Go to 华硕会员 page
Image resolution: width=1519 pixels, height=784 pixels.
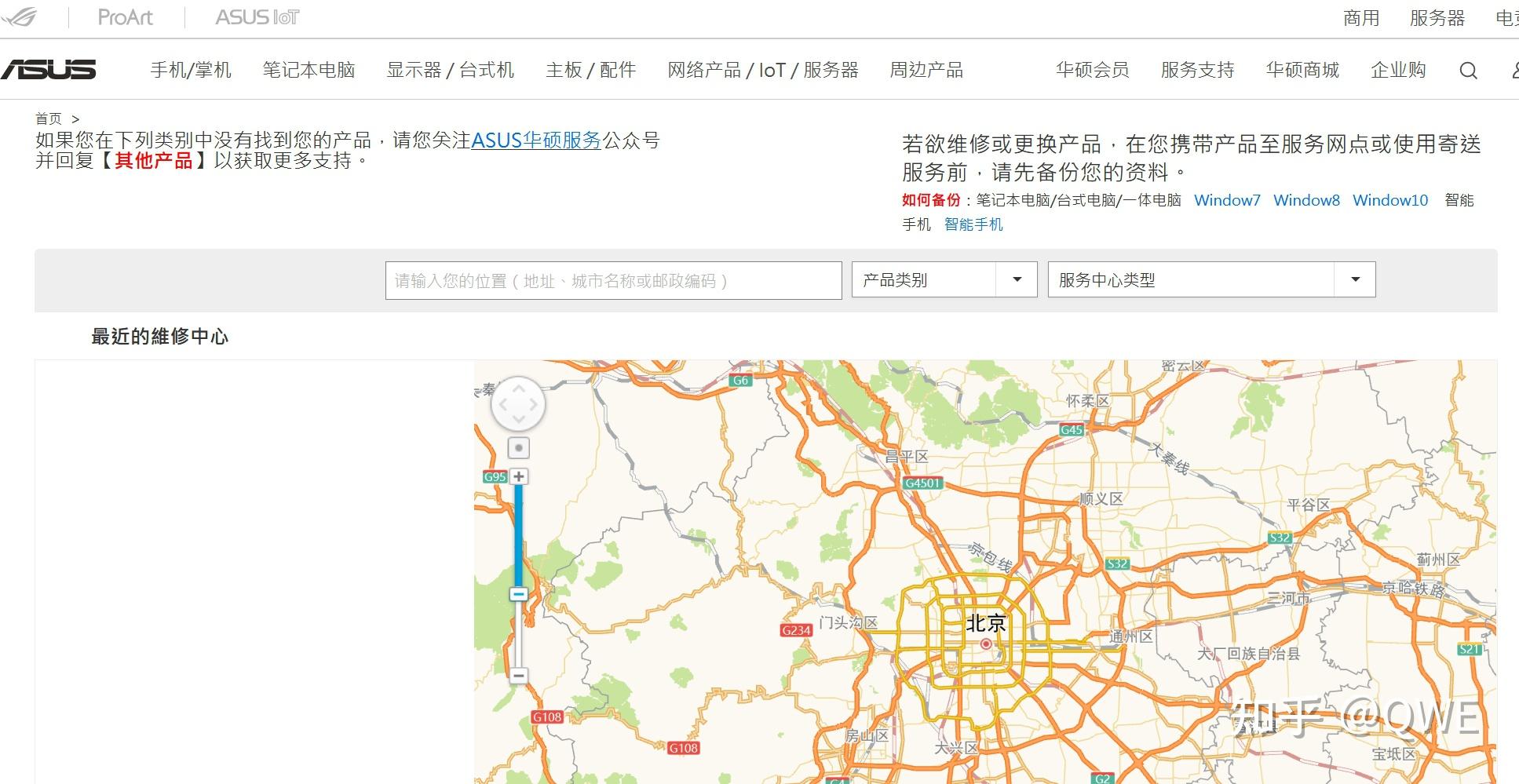click(x=1093, y=70)
